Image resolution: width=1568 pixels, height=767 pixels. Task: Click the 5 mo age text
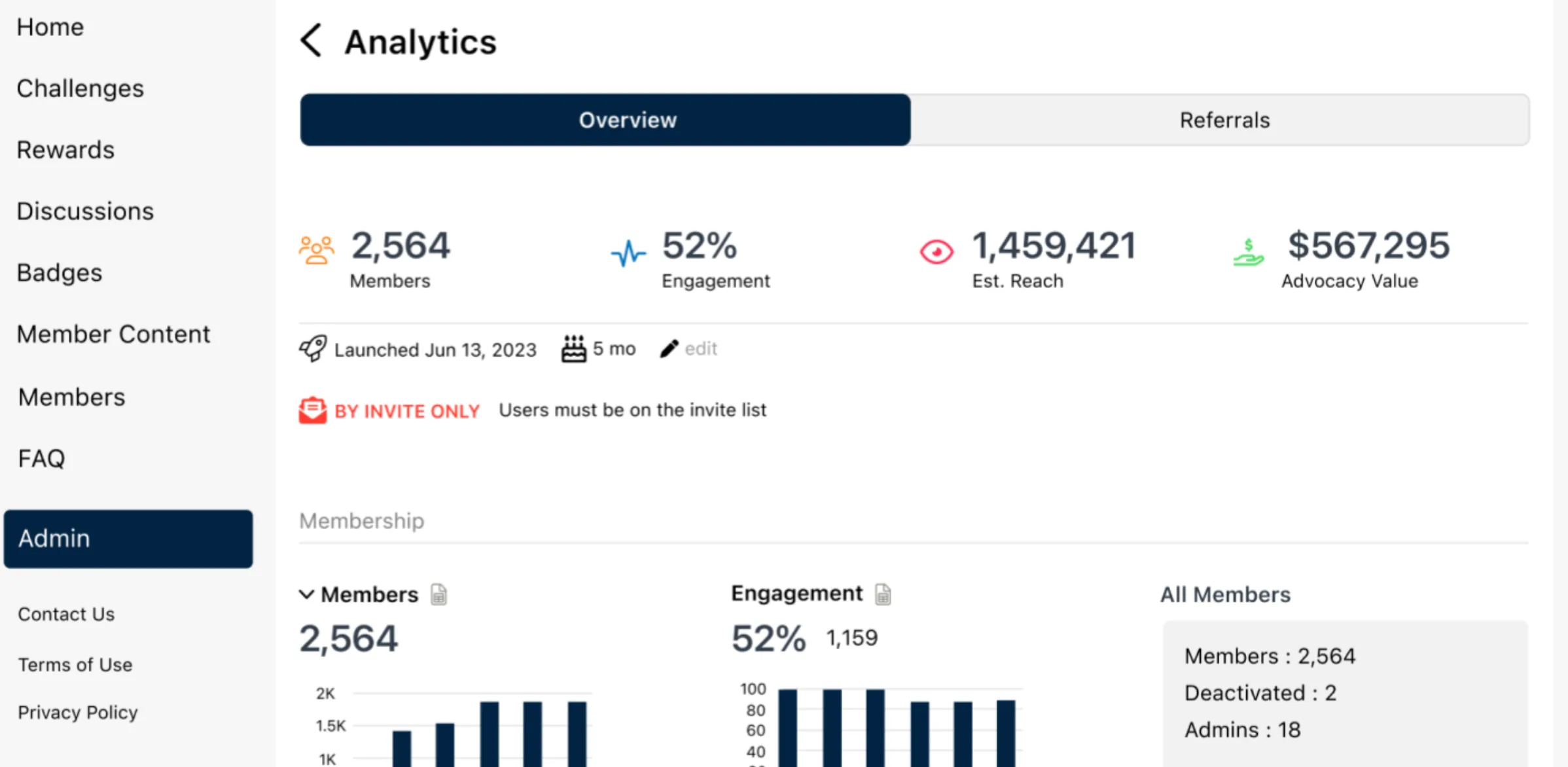614,349
